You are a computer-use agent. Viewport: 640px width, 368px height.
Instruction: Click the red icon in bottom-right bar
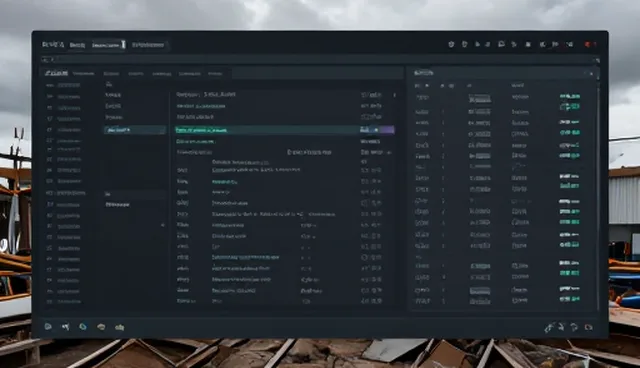[589, 327]
